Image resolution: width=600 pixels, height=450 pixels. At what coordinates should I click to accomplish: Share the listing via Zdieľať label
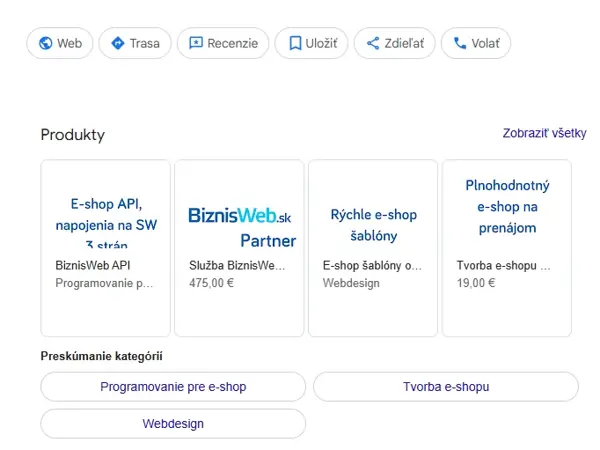(404, 43)
